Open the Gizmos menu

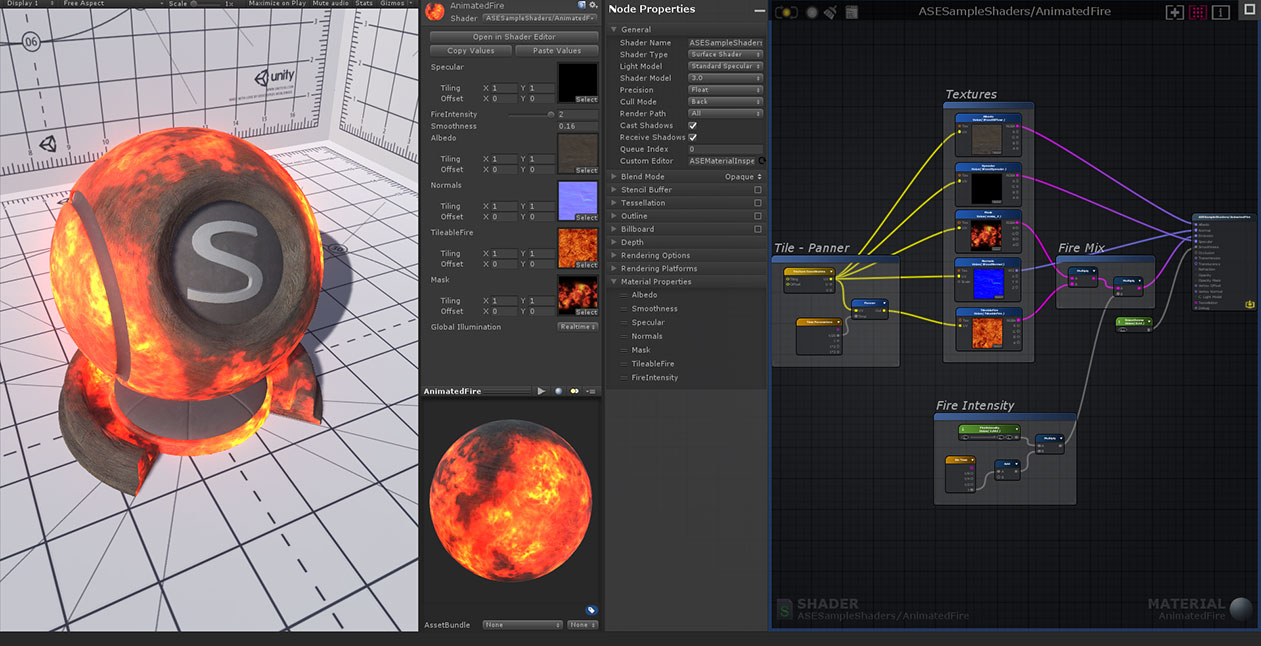pos(393,4)
